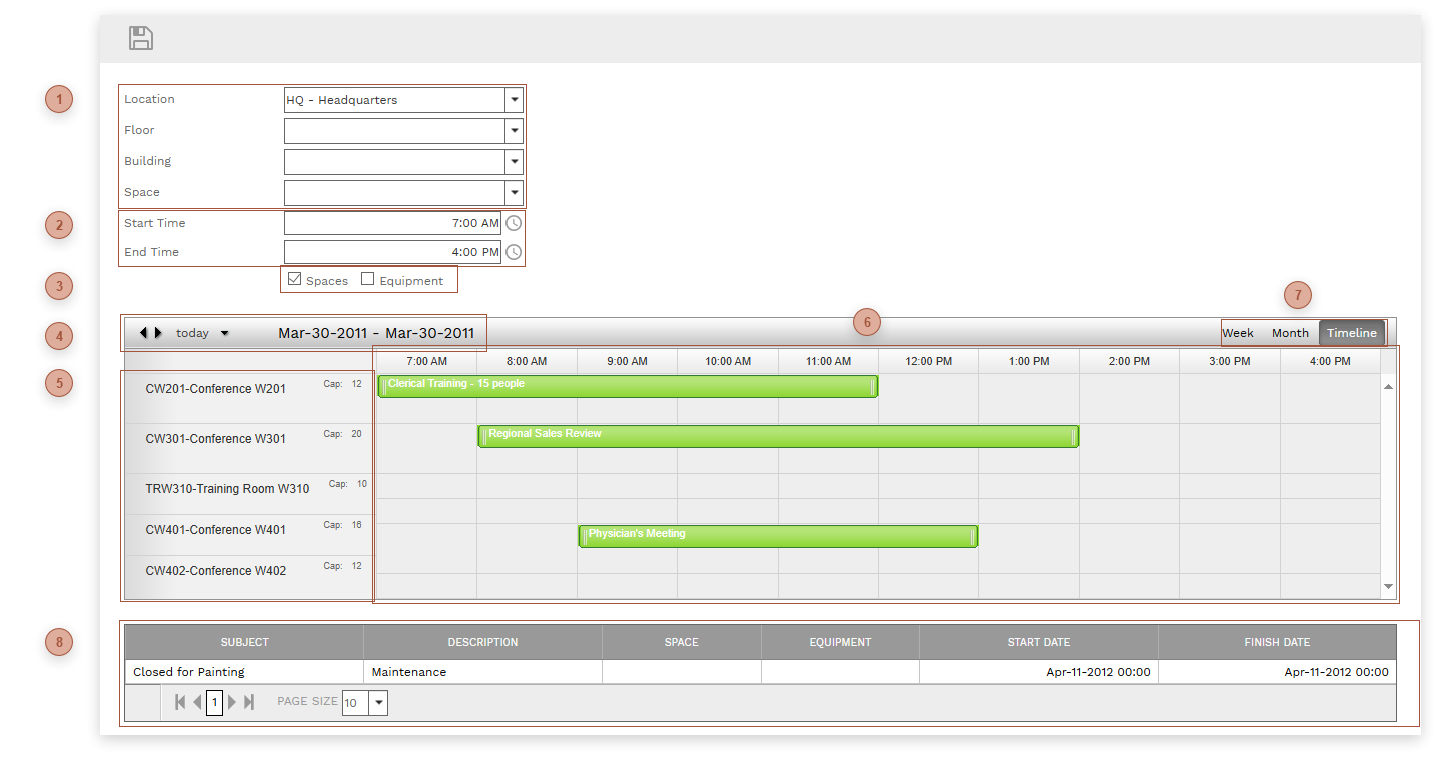
Task: Open the Floor dropdown list
Action: tap(514, 131)
